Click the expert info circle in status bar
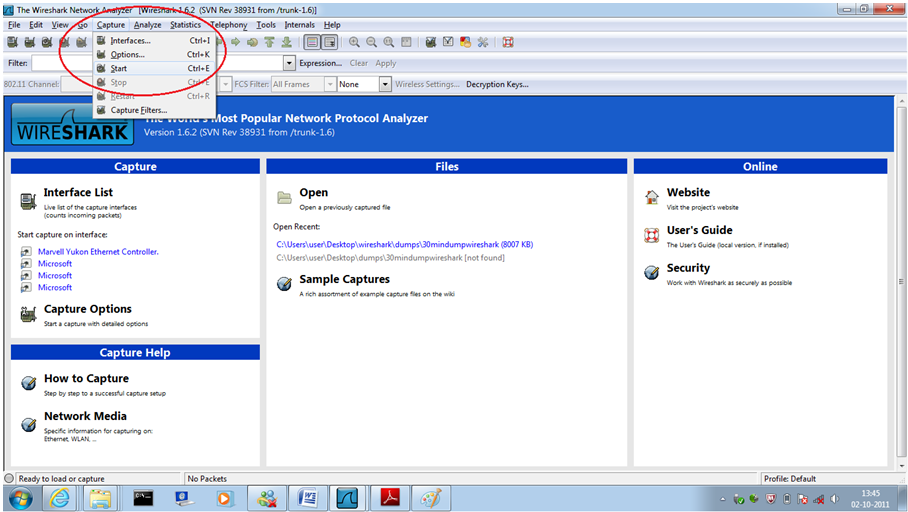908x512 pixels. [9, 478]
